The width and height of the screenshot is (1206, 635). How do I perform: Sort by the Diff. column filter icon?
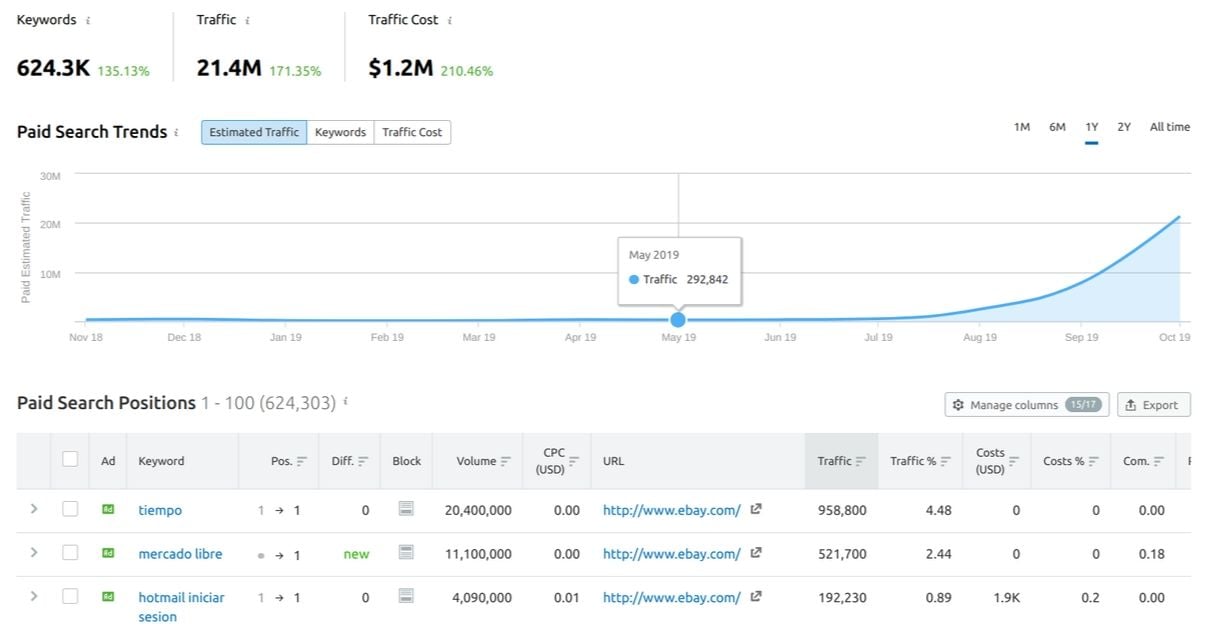(363, 462)
